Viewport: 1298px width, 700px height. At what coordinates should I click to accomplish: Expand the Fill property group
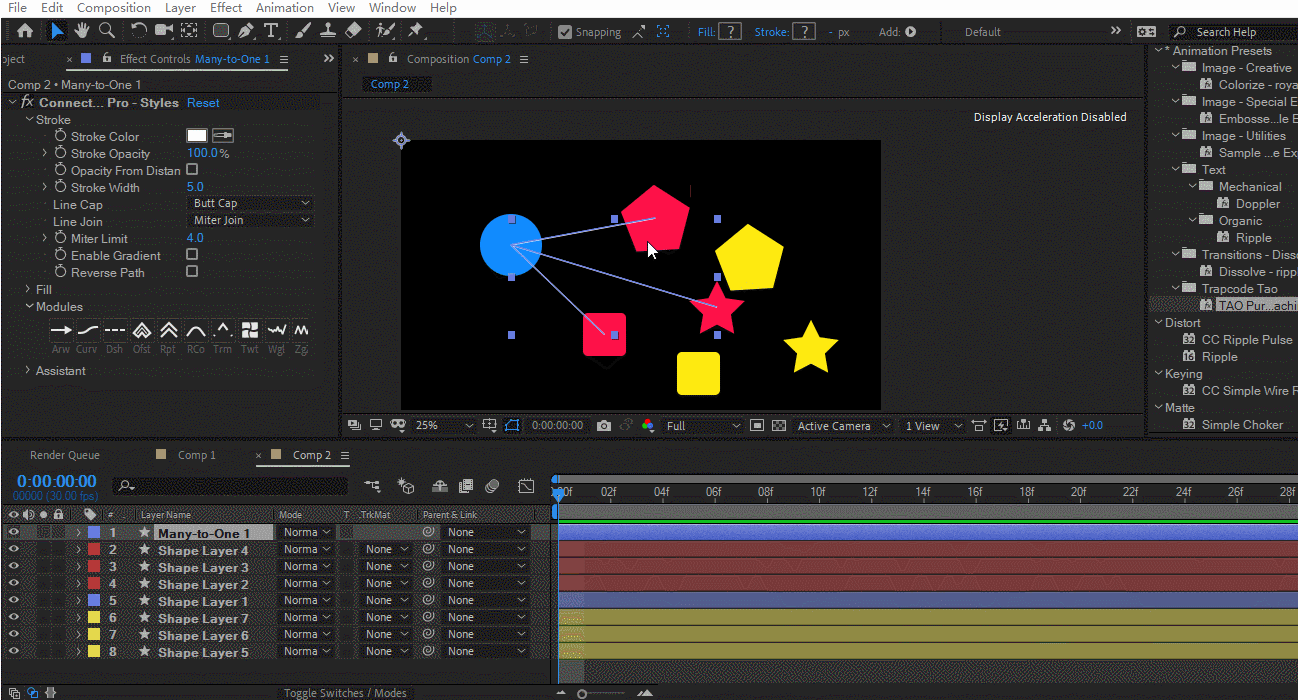pyautogui.click(x=28, y=290)
